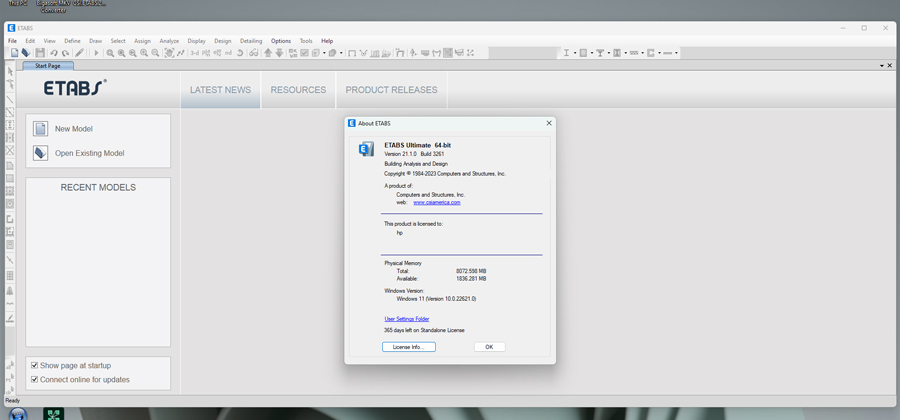Open dropdown arrow next to I-section icon
Image resolution: width=900 pixels, height=420 pixels.
(x=575, y=53)
